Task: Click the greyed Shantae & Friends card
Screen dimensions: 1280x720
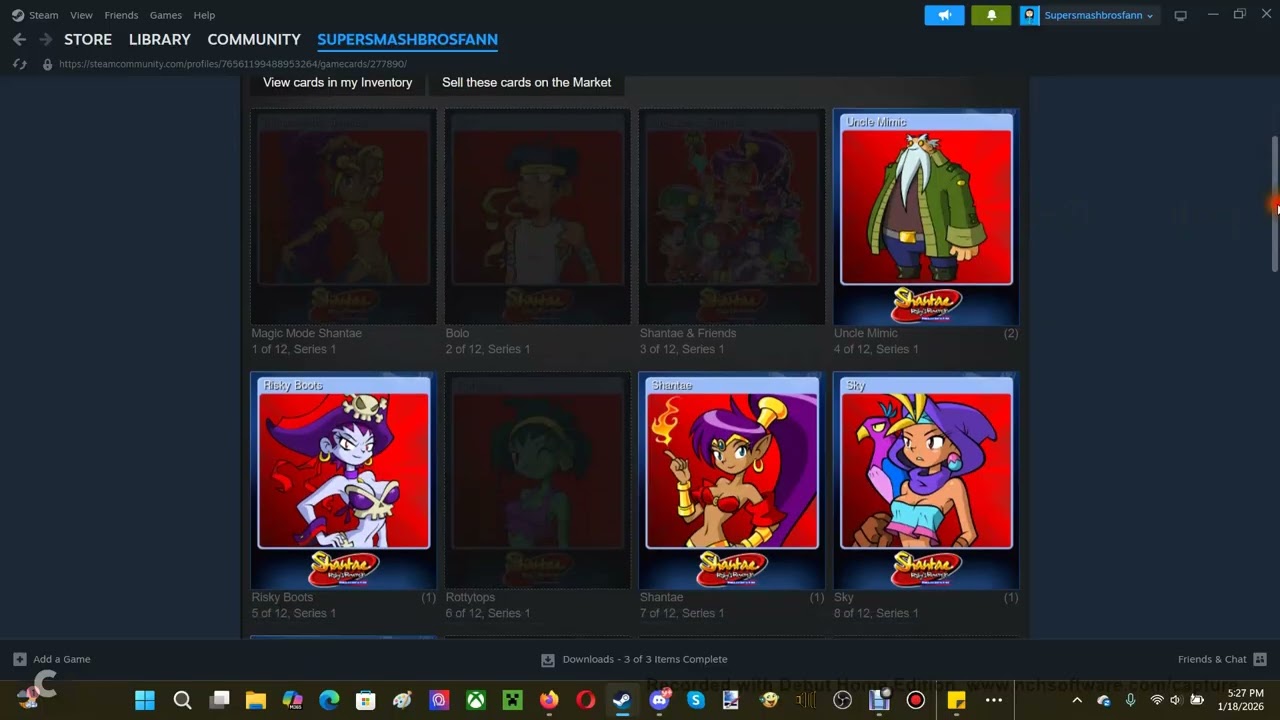Action: coord(732,217)
